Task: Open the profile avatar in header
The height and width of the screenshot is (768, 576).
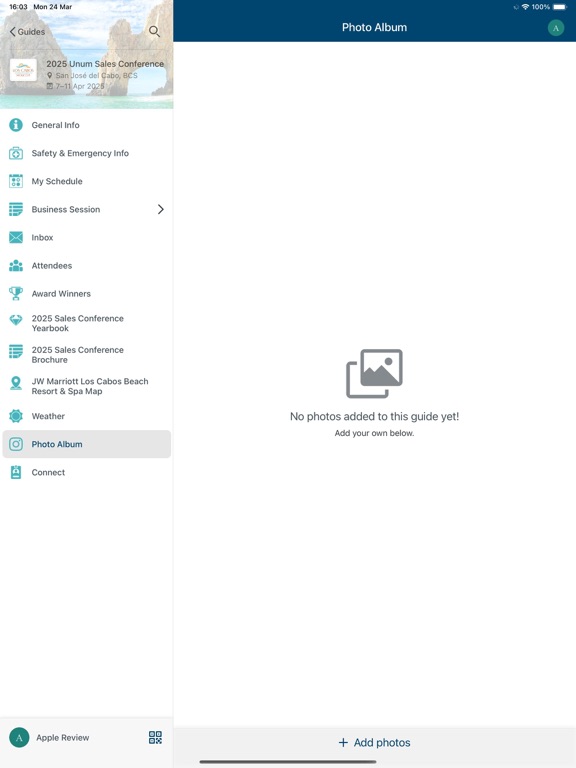Action: 555,28
